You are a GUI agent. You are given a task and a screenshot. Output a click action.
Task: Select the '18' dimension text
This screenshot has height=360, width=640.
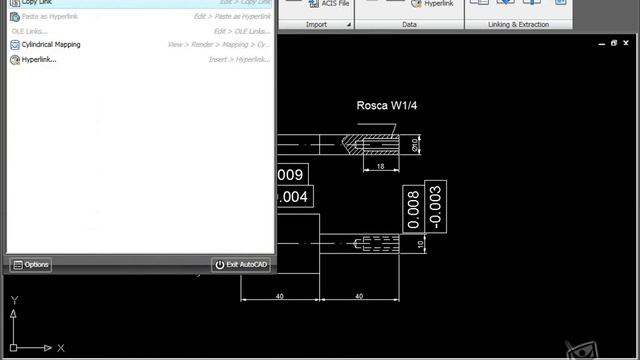point(380,166)
